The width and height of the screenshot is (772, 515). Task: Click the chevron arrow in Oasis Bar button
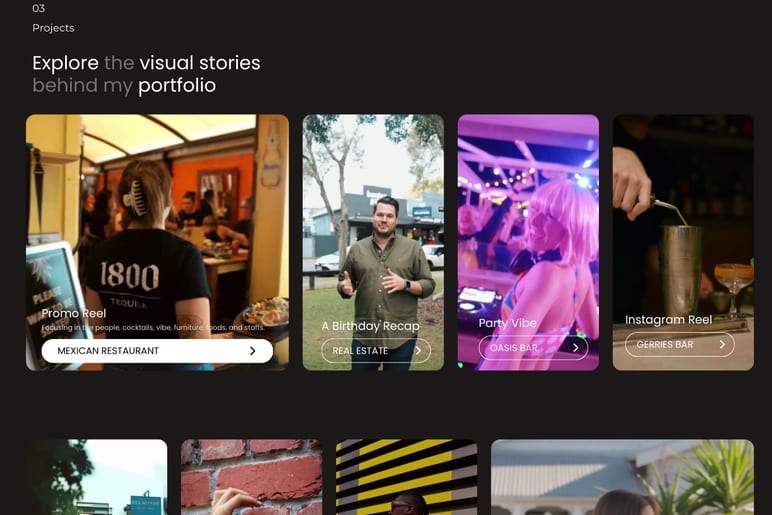(x=575, y=348)
